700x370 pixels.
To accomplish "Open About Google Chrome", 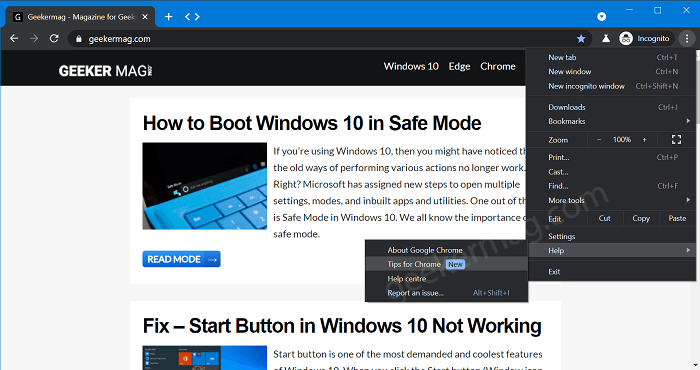I will [446, 250].
